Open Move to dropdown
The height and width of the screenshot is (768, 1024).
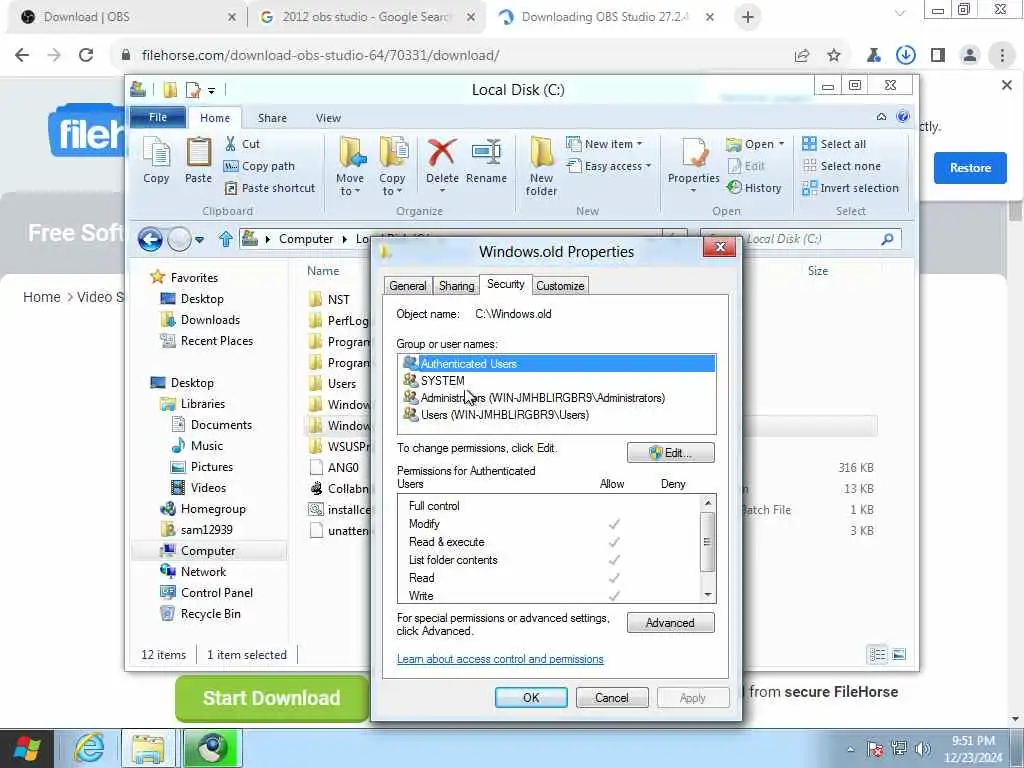350,166
